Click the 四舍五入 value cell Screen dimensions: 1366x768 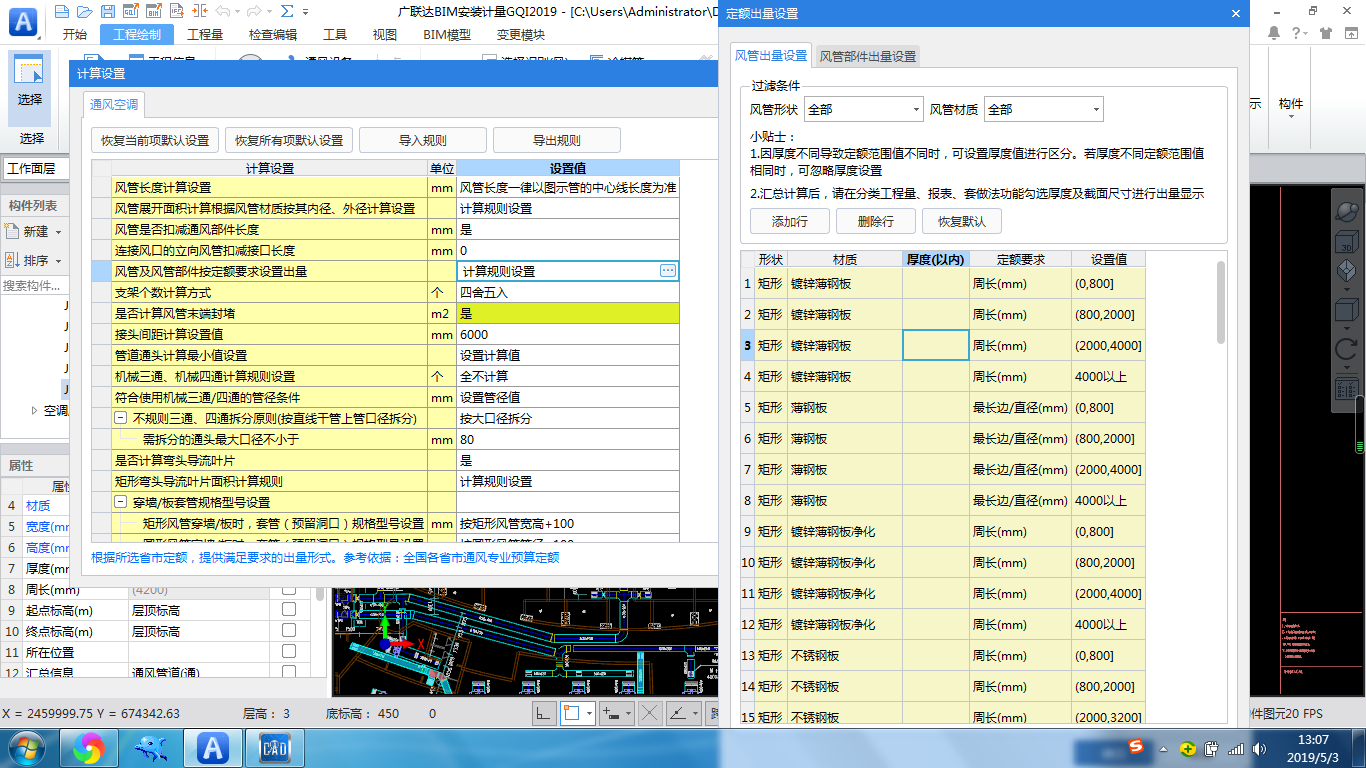pyautogui.click(x=568, y=292)
